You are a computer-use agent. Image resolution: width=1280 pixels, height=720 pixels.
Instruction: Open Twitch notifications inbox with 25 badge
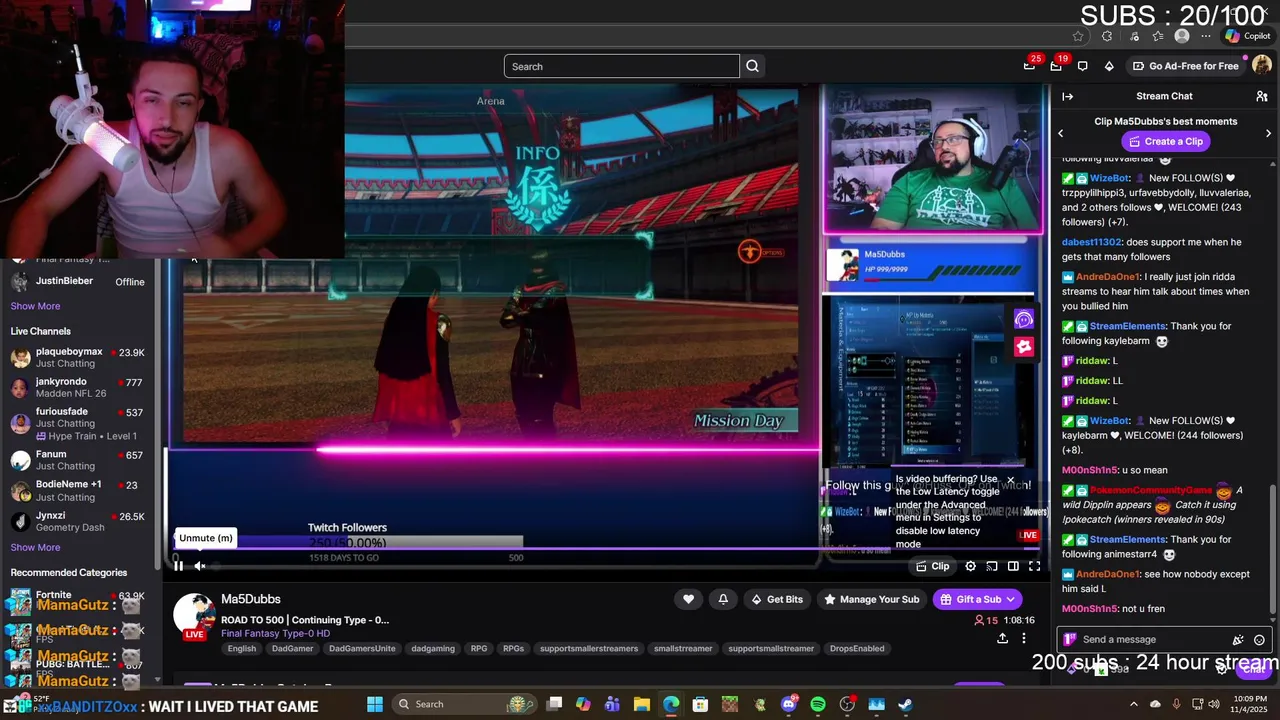pyautogui.click(x=1030, y=66)
